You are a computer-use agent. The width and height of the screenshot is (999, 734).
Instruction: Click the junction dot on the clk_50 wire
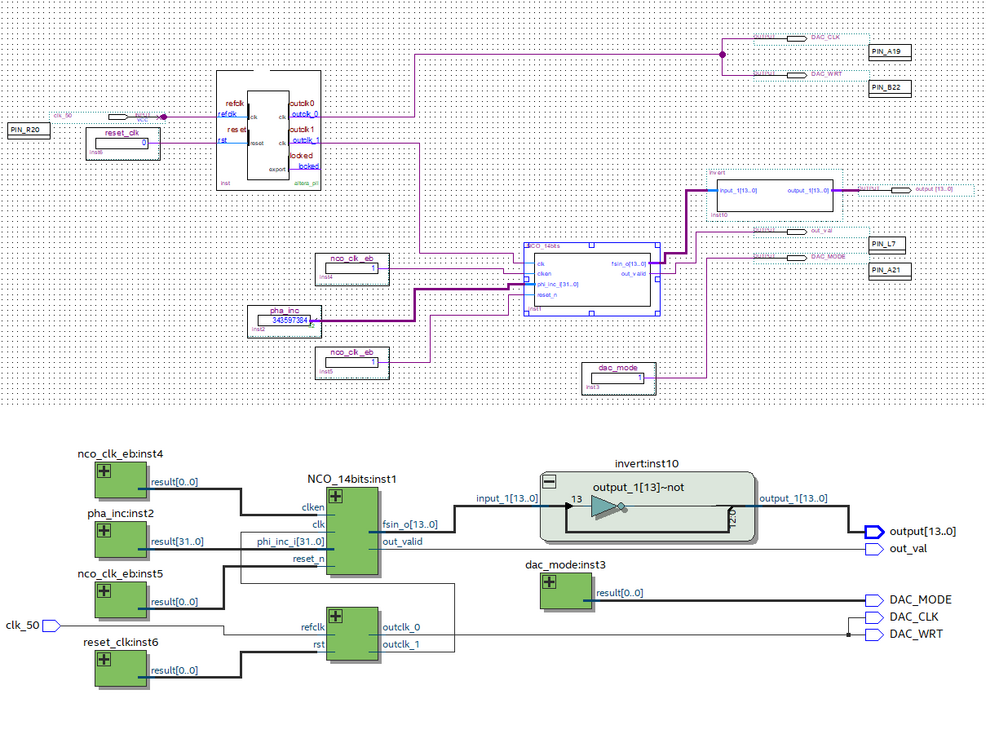[x=164, y=117]
